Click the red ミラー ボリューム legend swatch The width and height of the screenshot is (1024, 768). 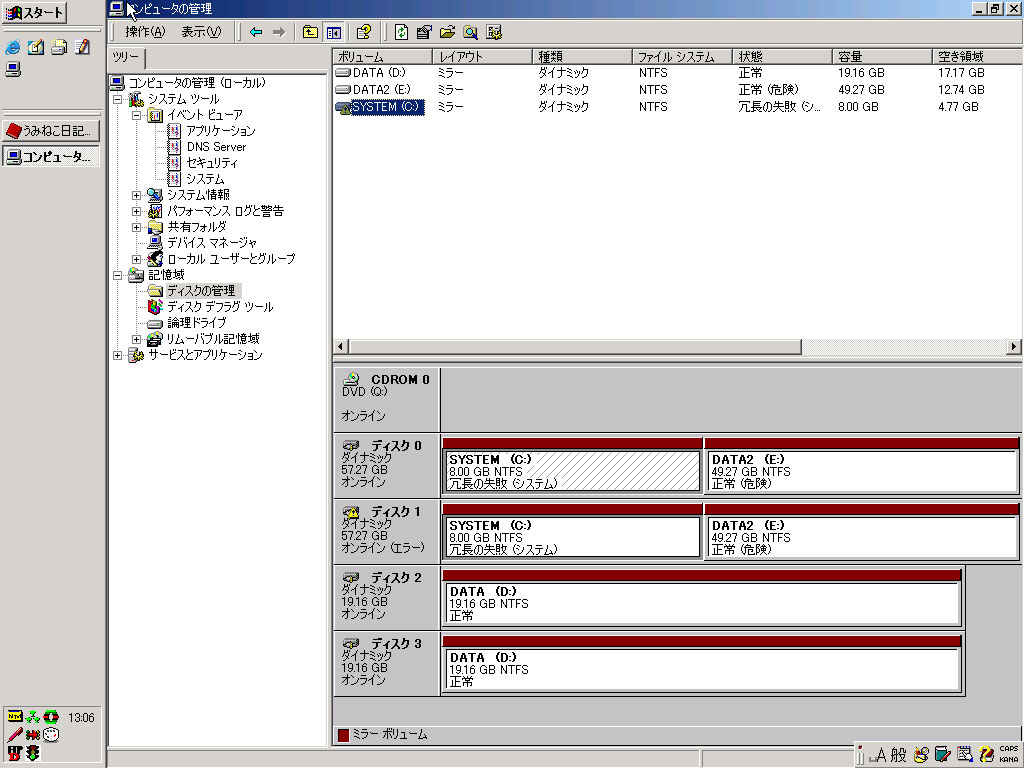coord(344,735)
